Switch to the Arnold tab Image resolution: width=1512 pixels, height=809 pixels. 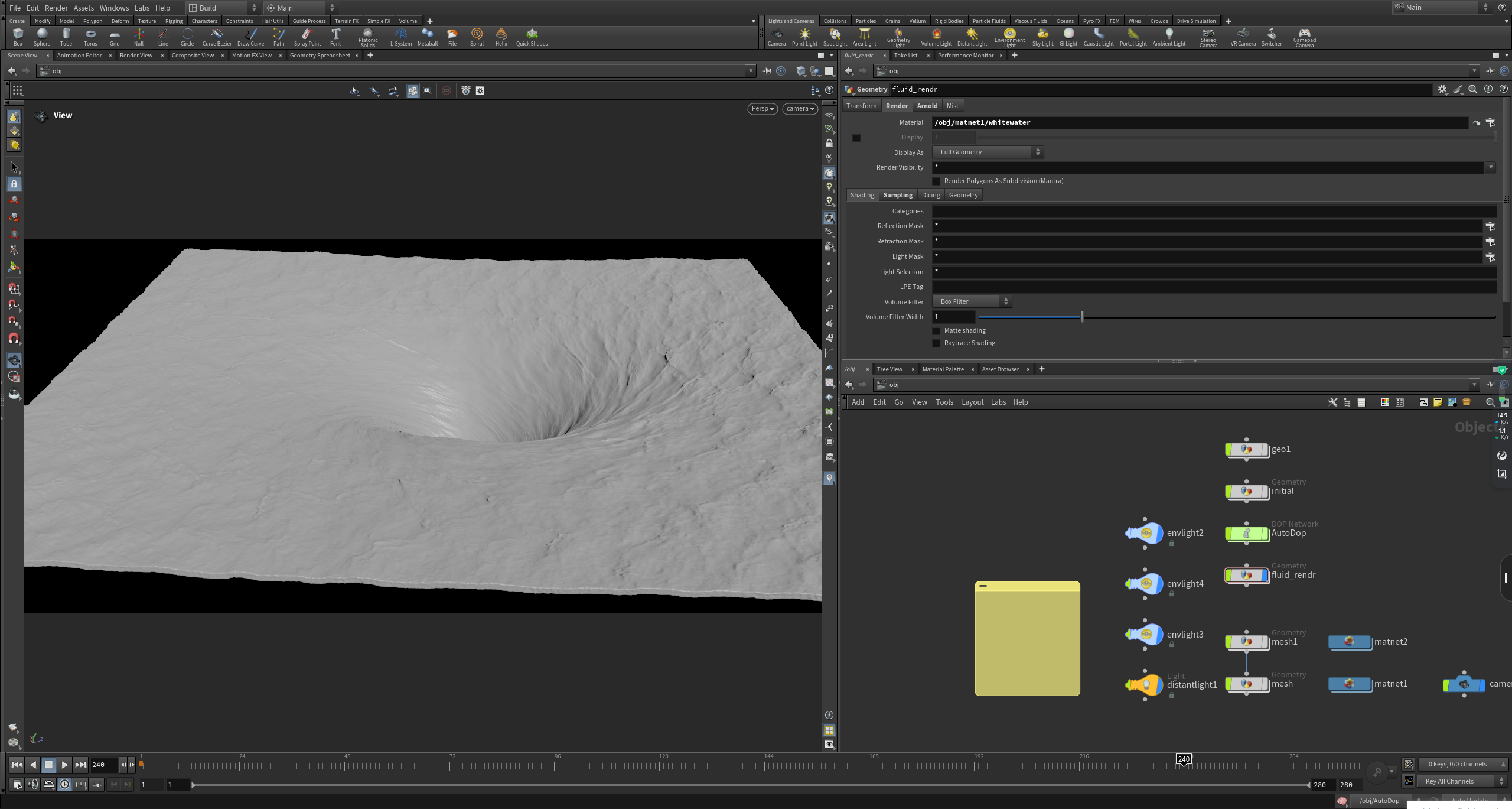tap(927, 106)
